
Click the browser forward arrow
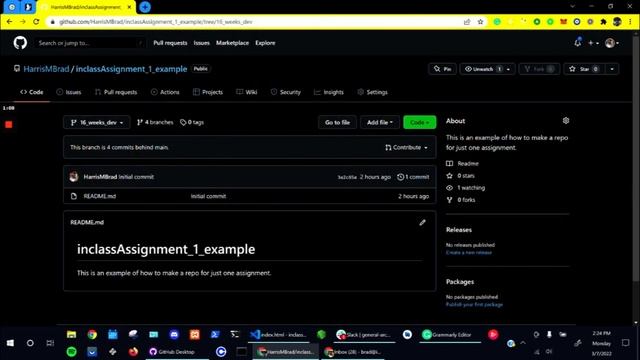click(23, 22)
